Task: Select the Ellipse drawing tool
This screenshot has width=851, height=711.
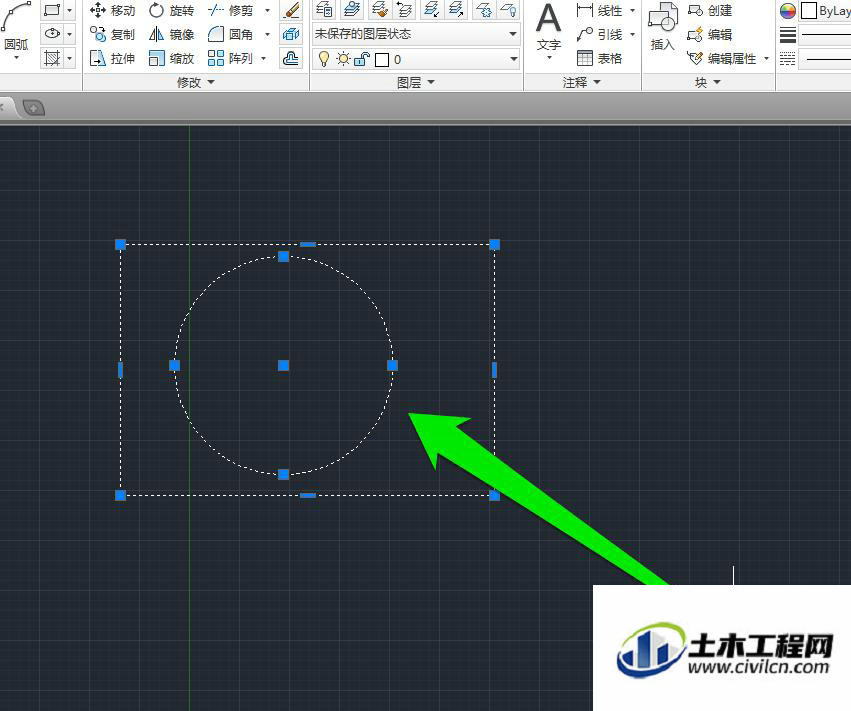Action: point(52,34)
